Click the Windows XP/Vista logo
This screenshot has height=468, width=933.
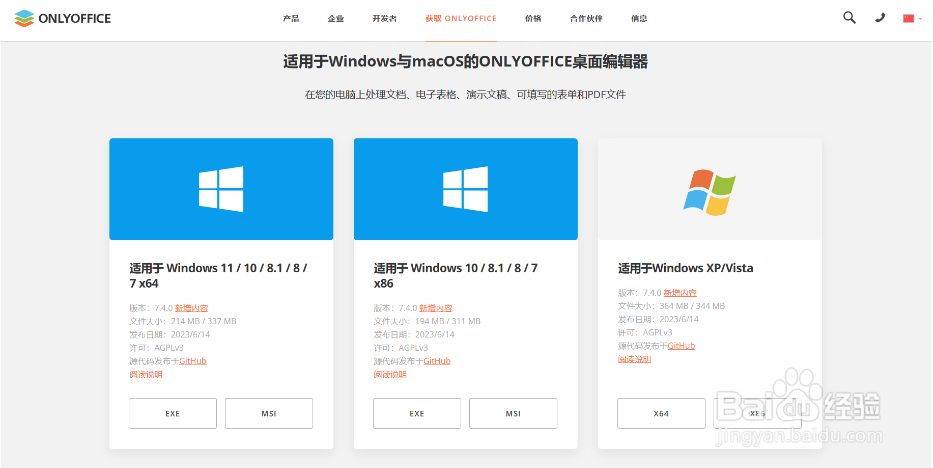pos(710,191)
